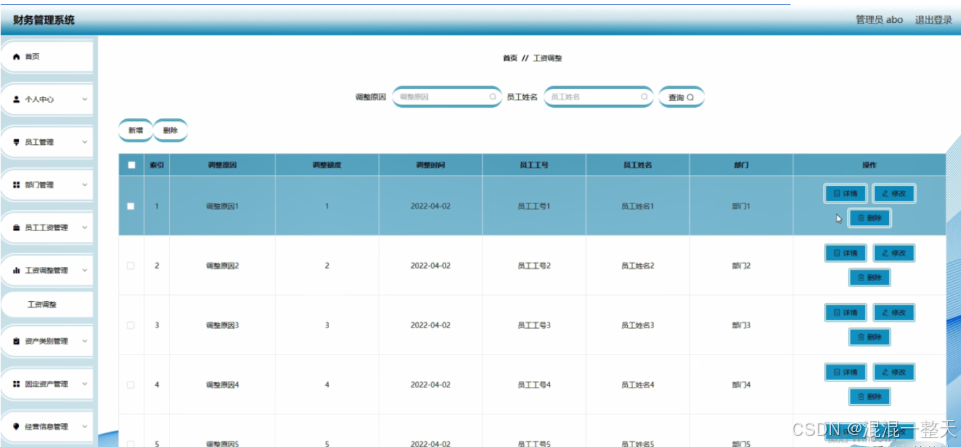Viewport: 961px width, 447px height.
Task: Click the cell 部门2
Action: coord(741,266)
